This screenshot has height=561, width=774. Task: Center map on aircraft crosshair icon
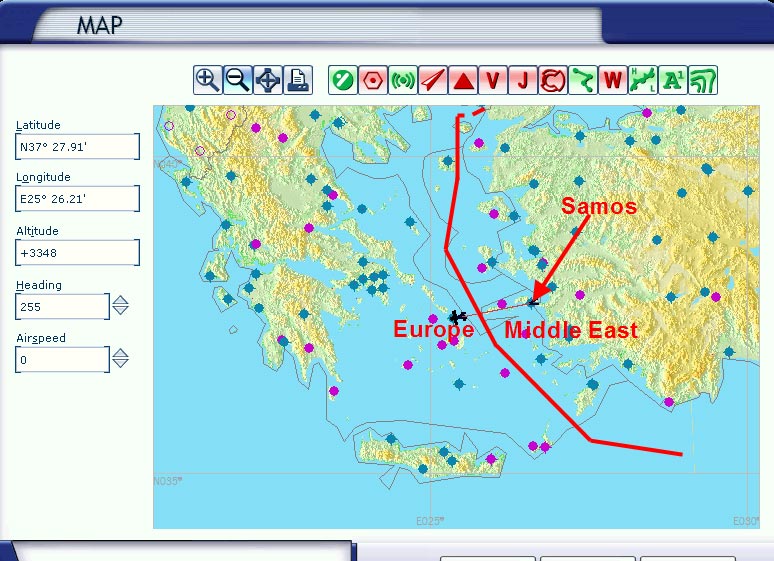[268, 80]
